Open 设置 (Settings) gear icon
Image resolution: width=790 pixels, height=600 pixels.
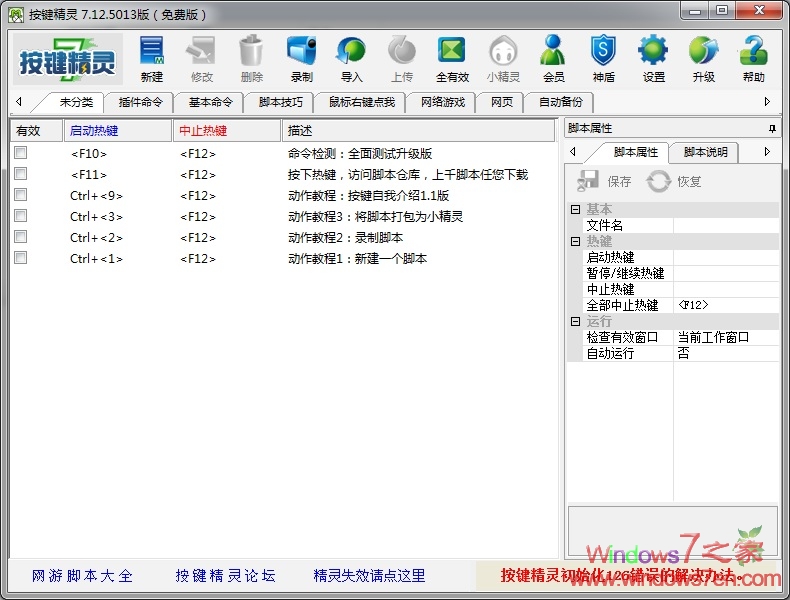(653, 59)
